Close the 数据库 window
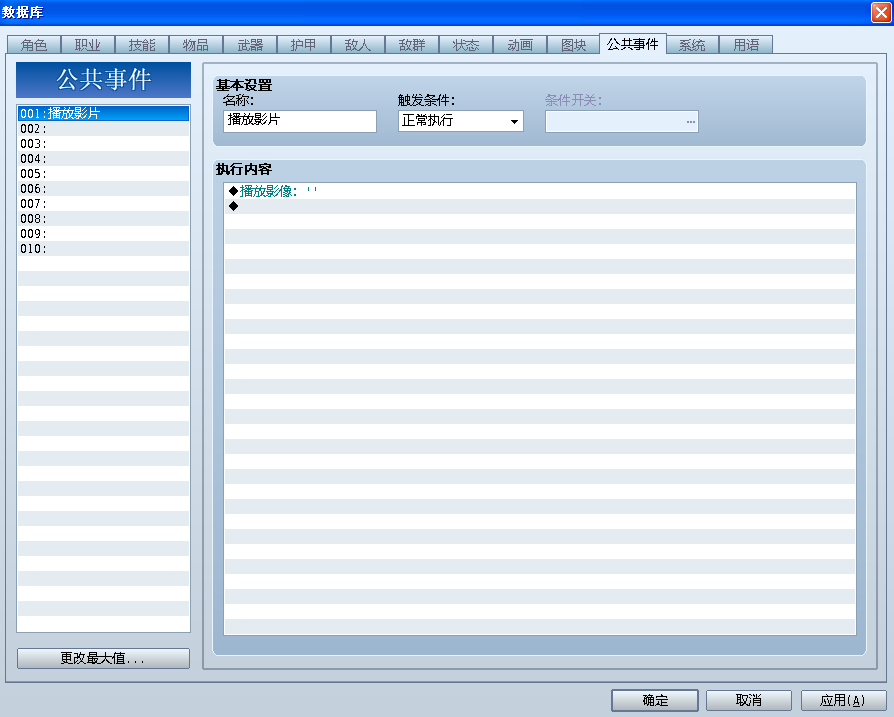894x717 pixels. [x=881, y=12]
